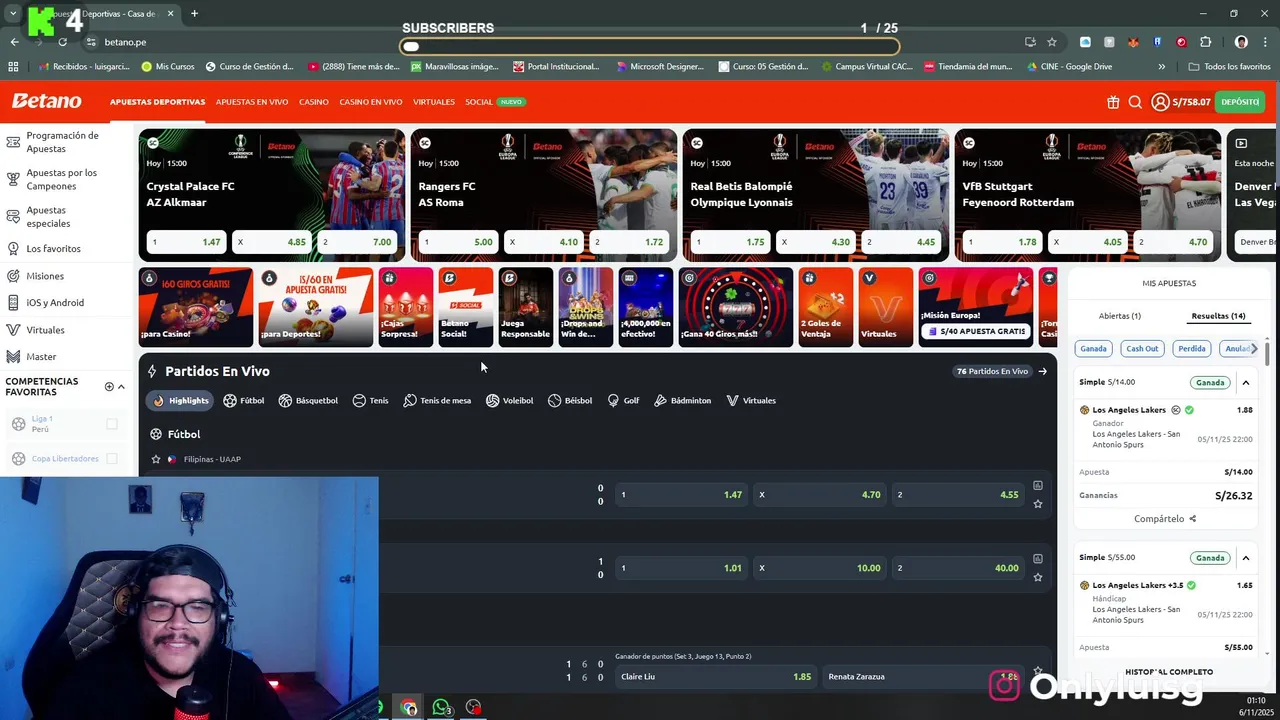
Task: Open Historial Completo link
Action: point(1169,672)
